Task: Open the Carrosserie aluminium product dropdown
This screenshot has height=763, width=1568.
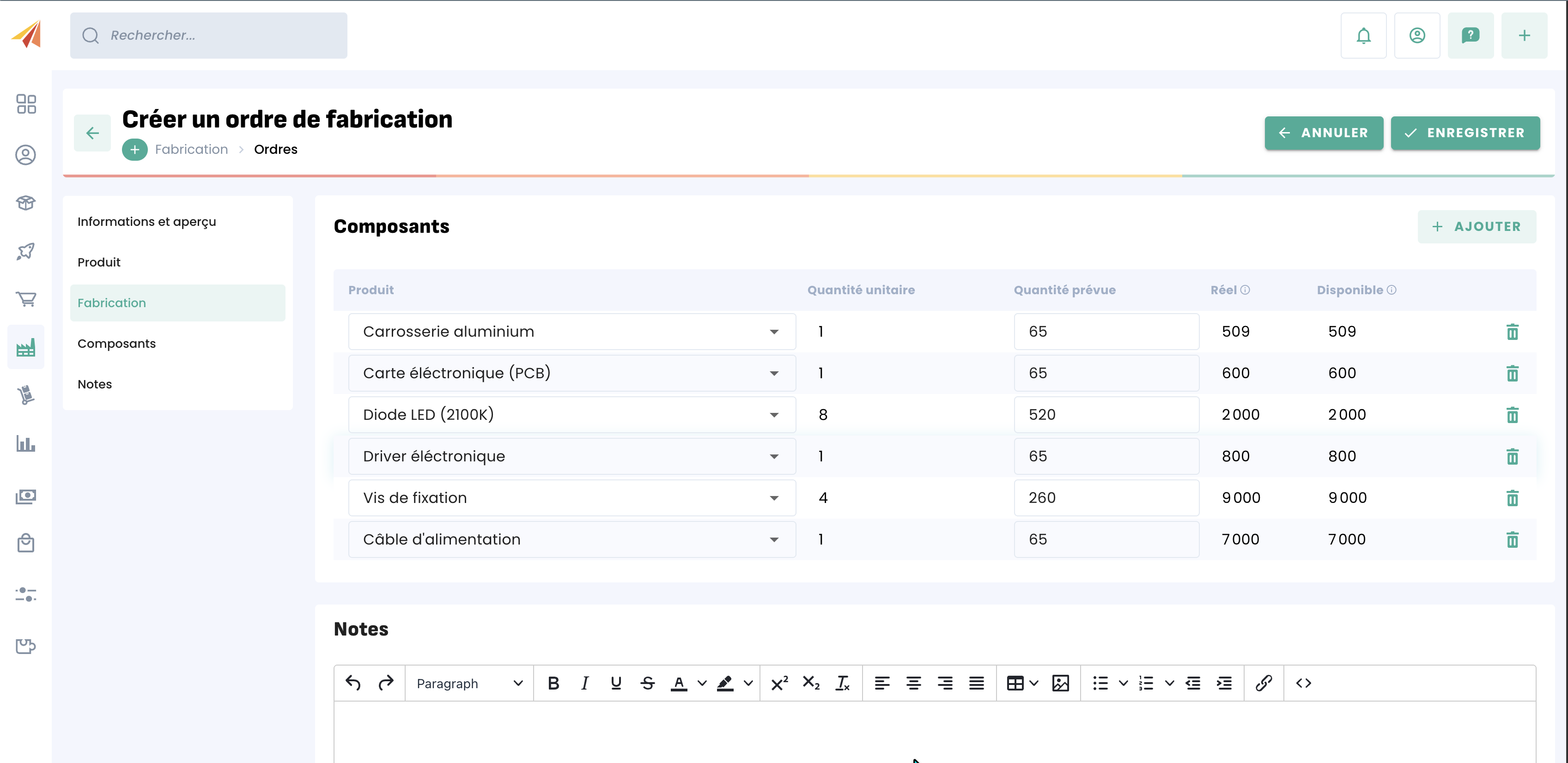Action: click(774, 332)
